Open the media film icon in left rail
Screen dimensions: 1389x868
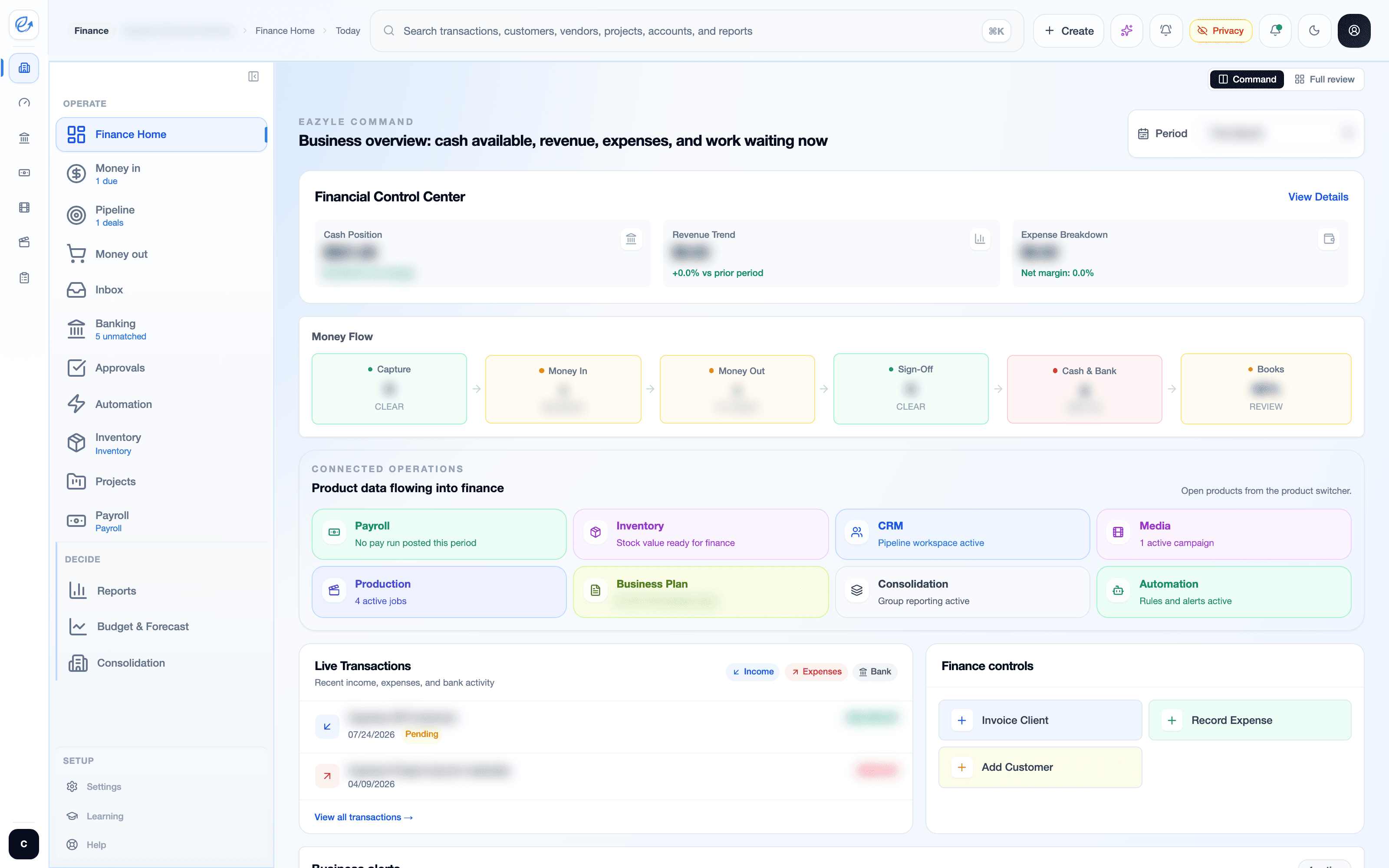[x=24, y=208]
